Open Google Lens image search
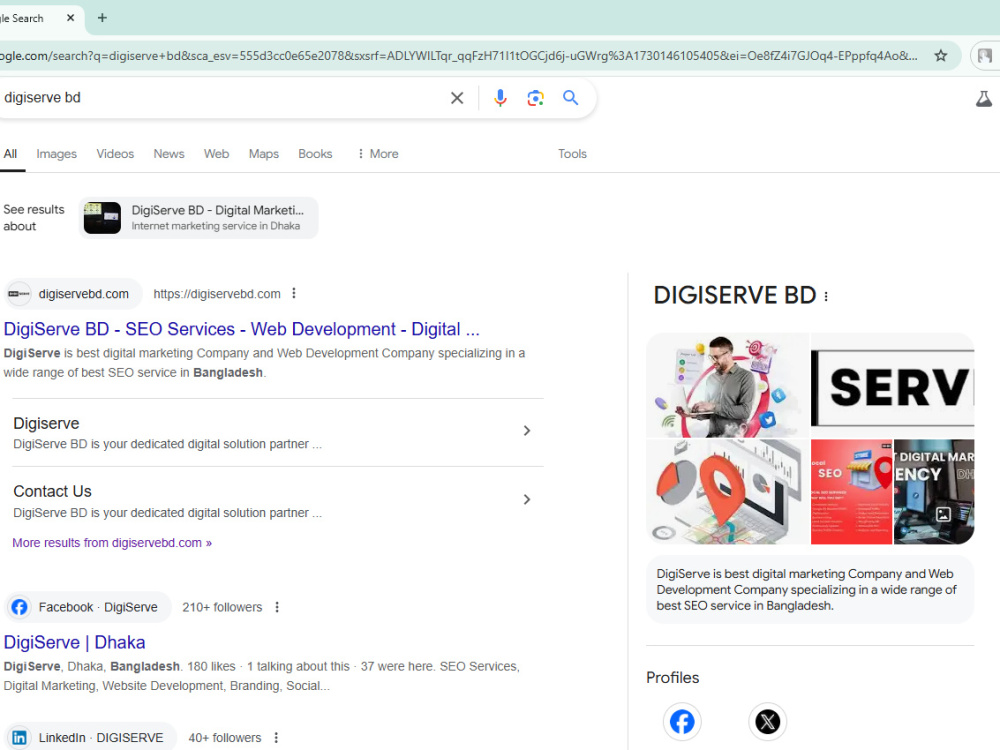Screen dimensions: 1000x750 coord(536,98)
